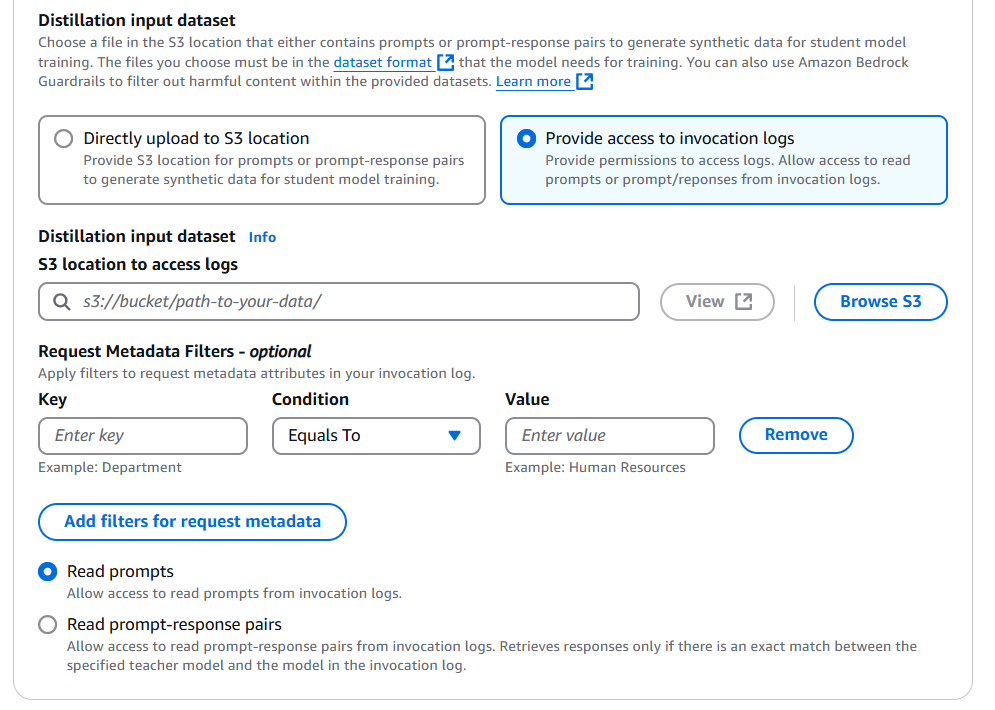Click the Enter key input field
The width and height of the screenshot is (995, 710).
point(143,436)
